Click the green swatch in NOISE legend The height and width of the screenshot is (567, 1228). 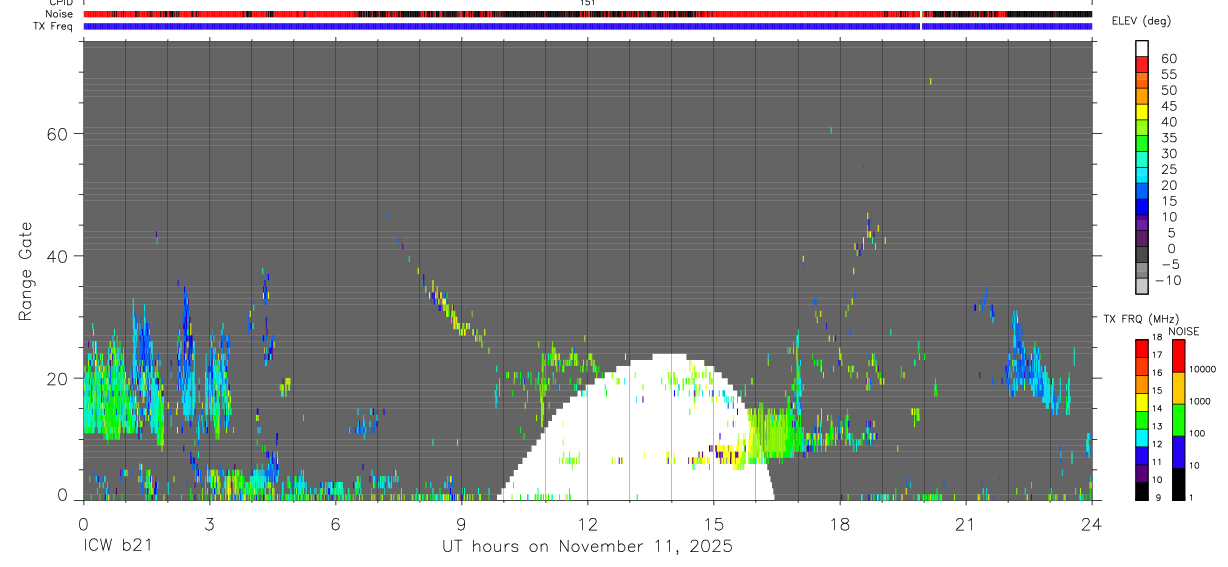coord(1177,420)
